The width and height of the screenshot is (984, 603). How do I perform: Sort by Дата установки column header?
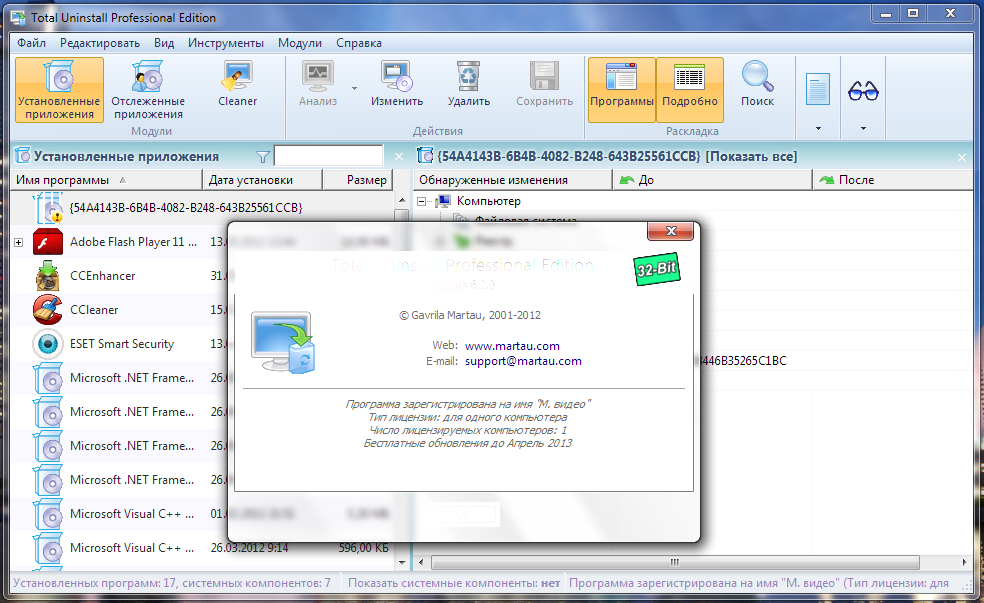tap(262, 179)
